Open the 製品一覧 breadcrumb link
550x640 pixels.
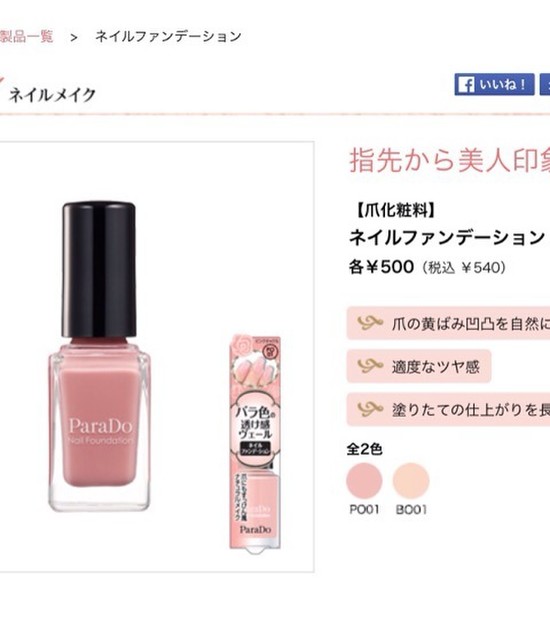click(x=26, y=37)
